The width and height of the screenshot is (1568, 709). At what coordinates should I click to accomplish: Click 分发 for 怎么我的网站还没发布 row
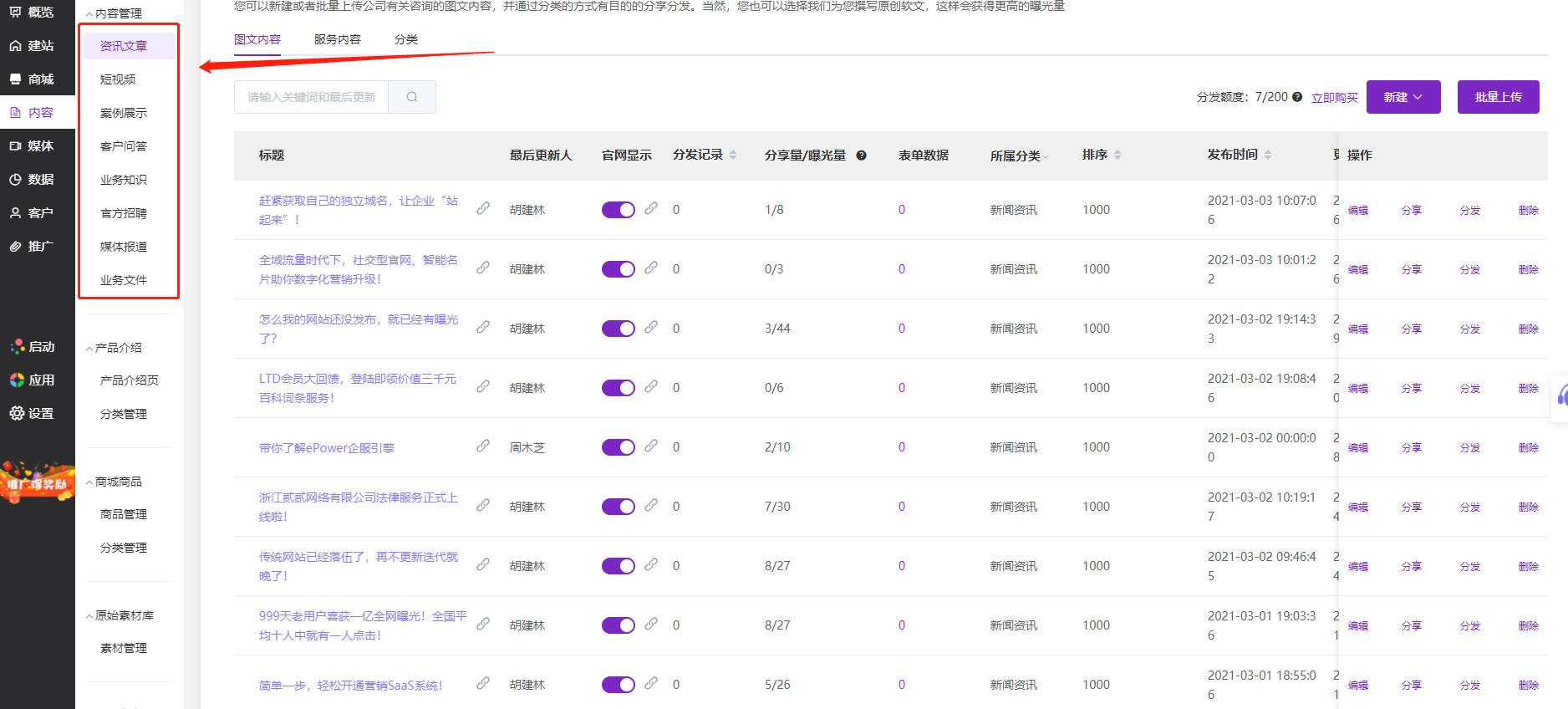[x=1470, y=329]
